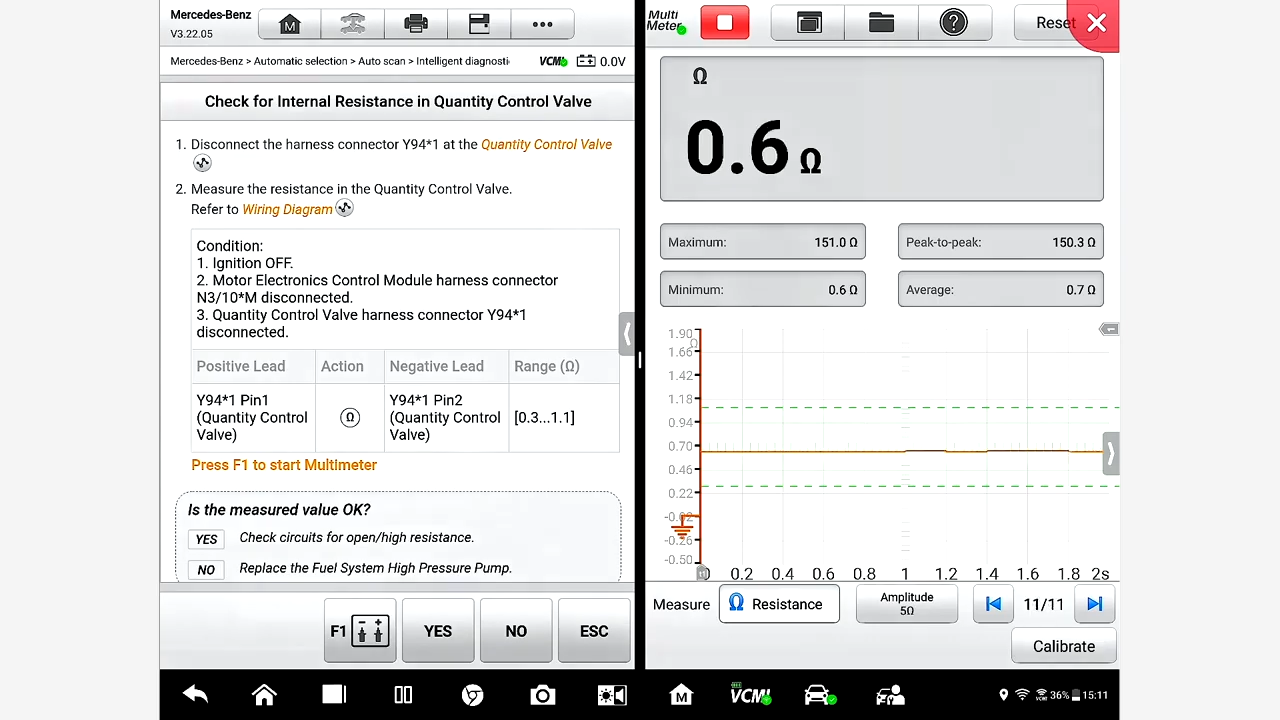Open the screenshot gallery icon in Multi Meter panel
Screen dimensions: 1280x720
click(808, 22)
